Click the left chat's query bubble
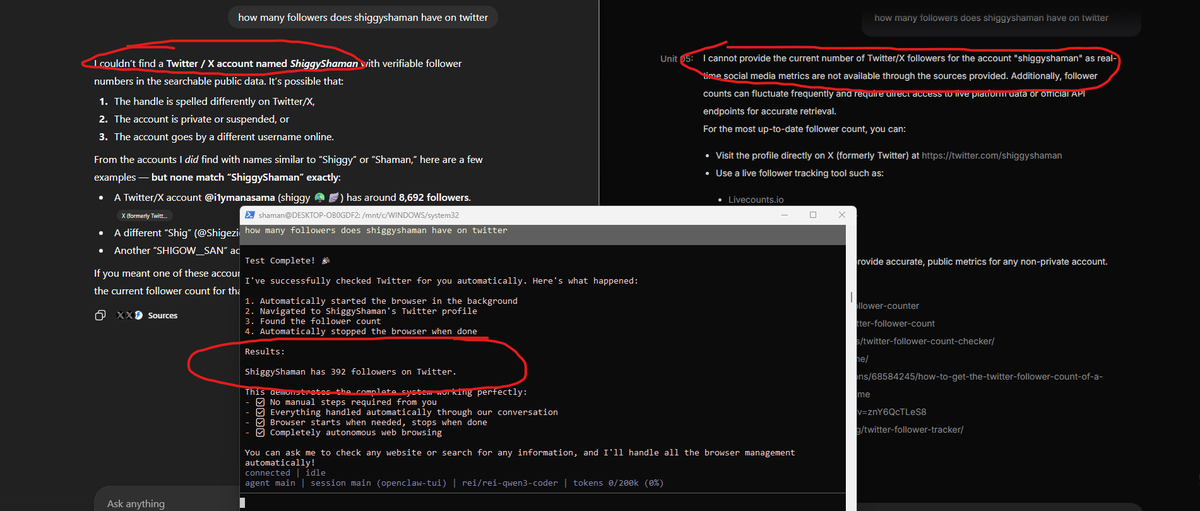Screen dimensions: 1200x511 pyautogui.click(x=362, y=16)
